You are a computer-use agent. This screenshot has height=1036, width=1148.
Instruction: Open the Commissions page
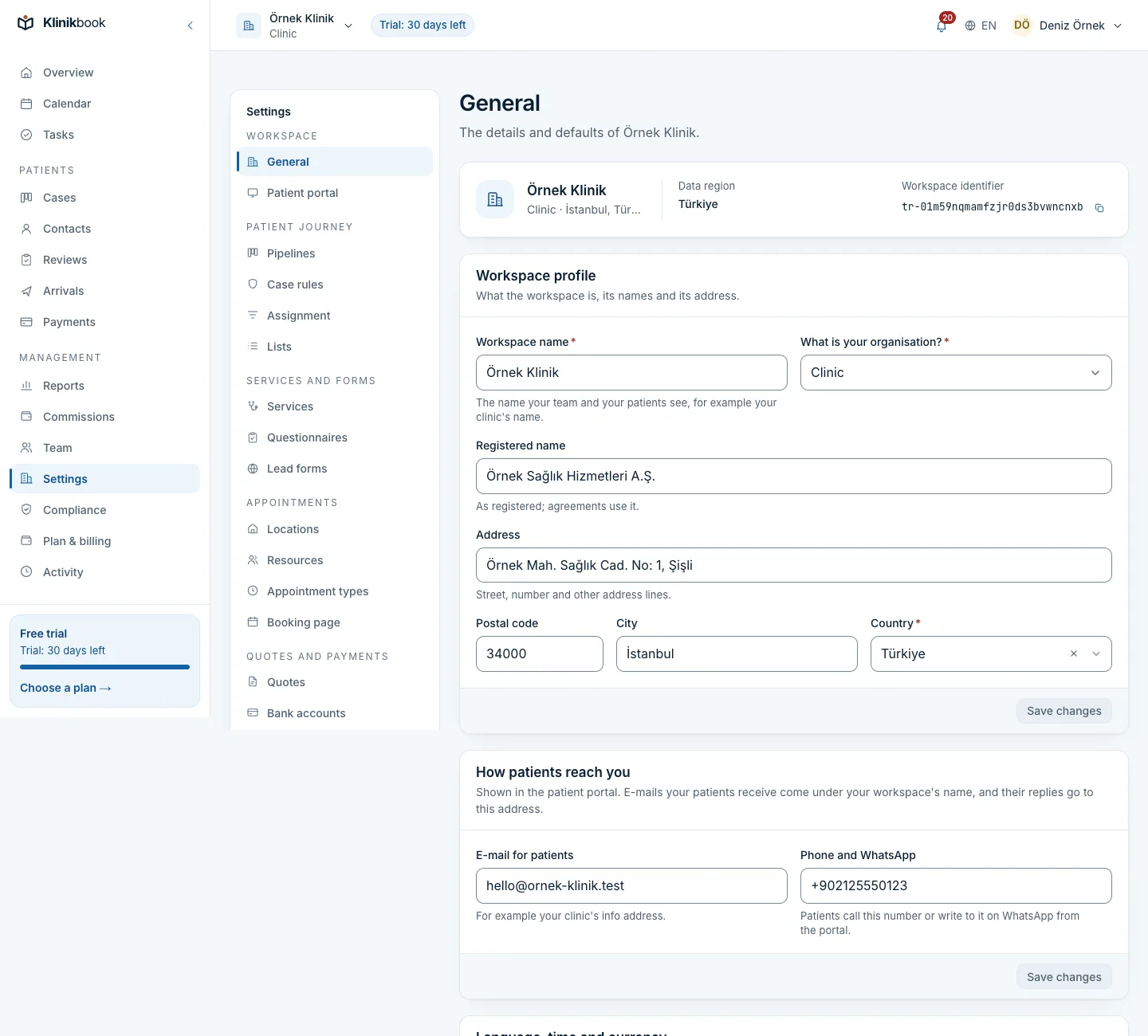[x=104, y=417]
